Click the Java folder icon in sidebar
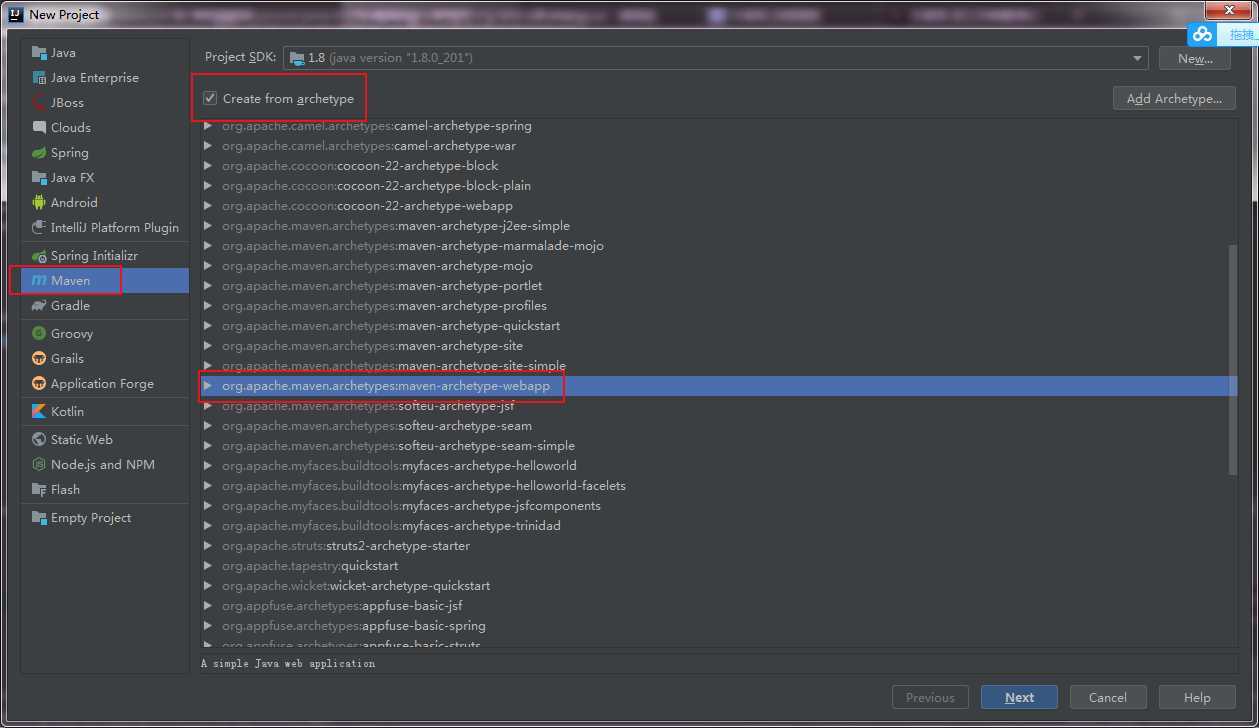 click(x=39, y=53)
